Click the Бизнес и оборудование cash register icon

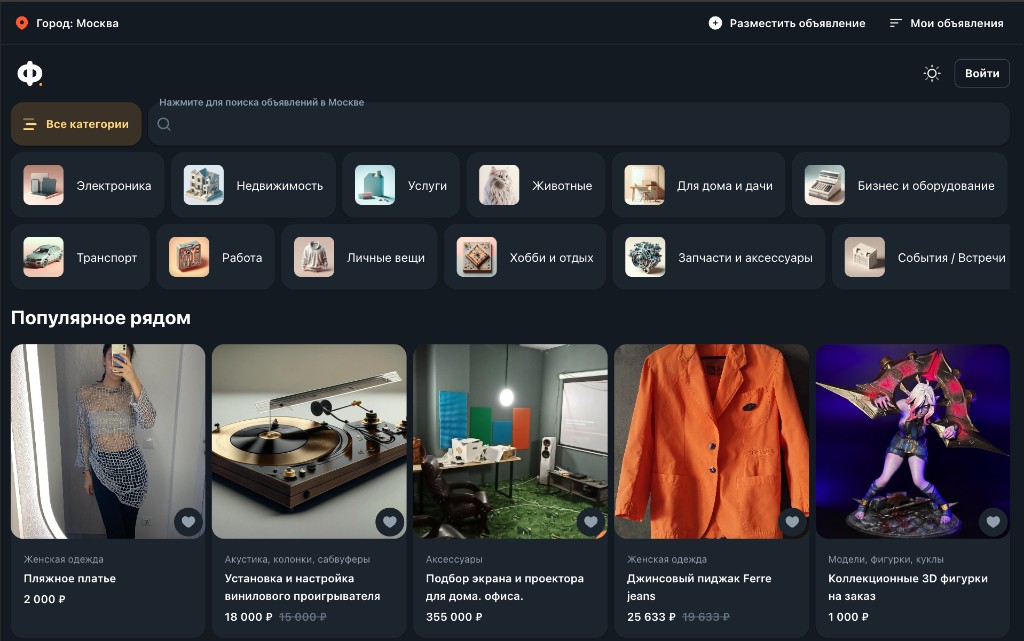pos(825,185)
